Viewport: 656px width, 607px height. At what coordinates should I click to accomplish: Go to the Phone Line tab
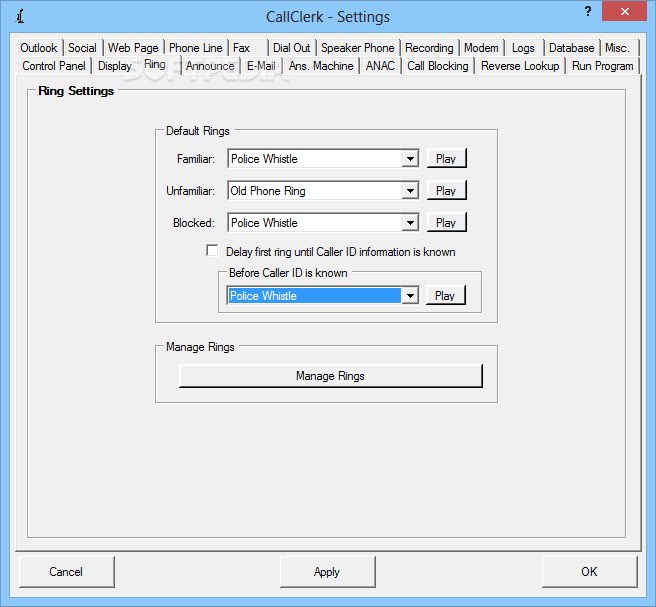coord(195,48)
